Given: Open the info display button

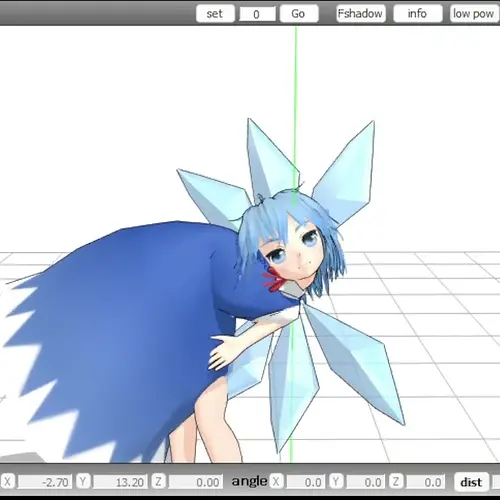Looking at the screenshot, I should click(x=418, y=14).
